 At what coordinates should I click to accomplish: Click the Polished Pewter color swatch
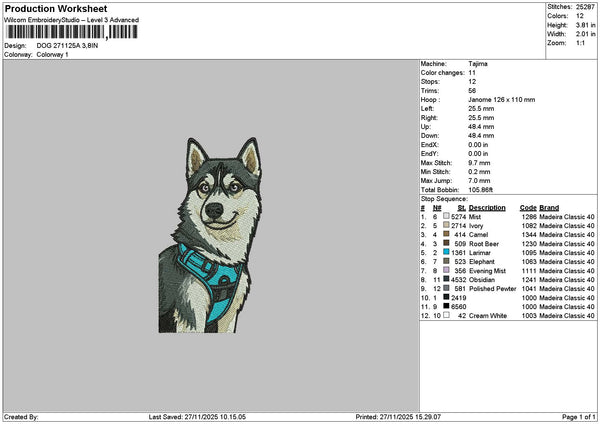point(446,288)
